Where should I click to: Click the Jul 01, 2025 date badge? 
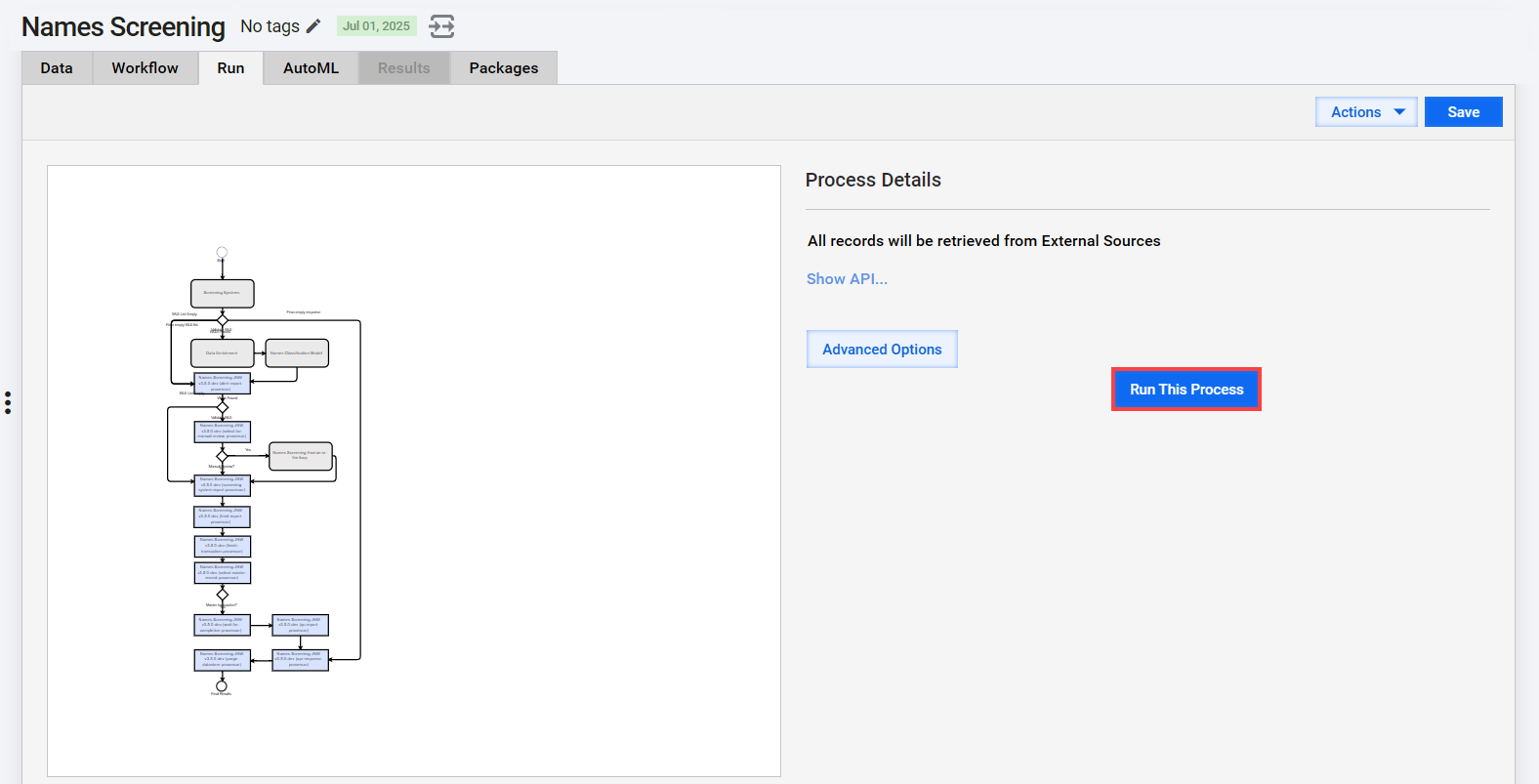376,26
